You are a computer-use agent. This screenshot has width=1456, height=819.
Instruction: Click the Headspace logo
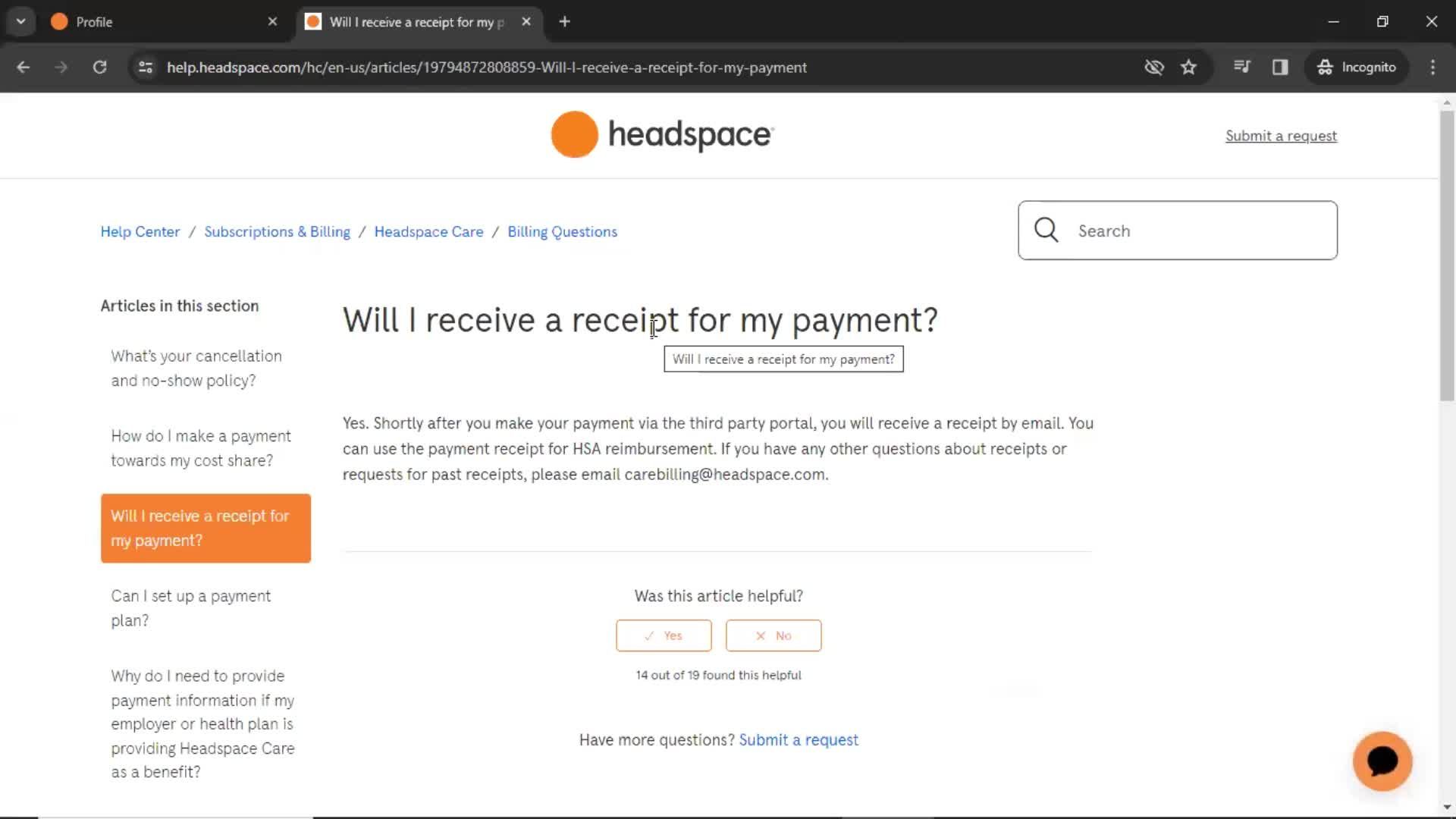[662, 135]
